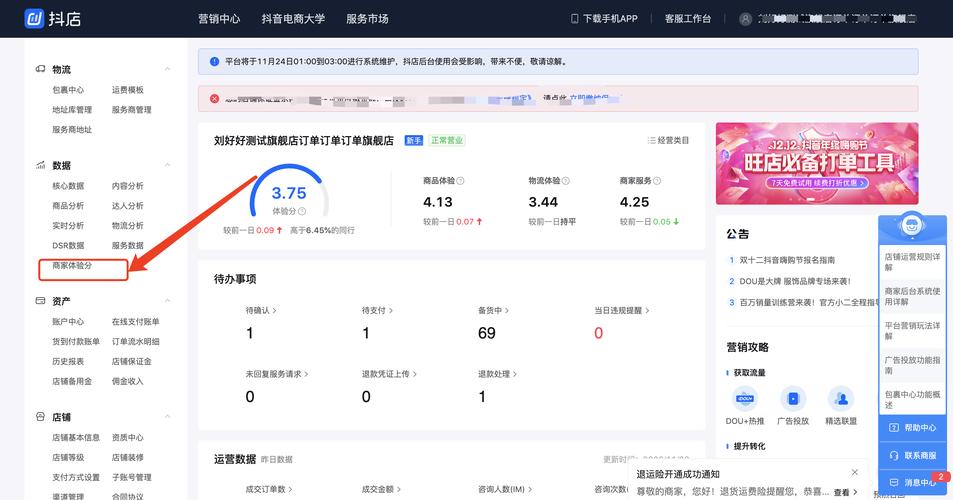Click the help icon beside 体验分
Screen dimensions: 953x500
coord(302,212)
